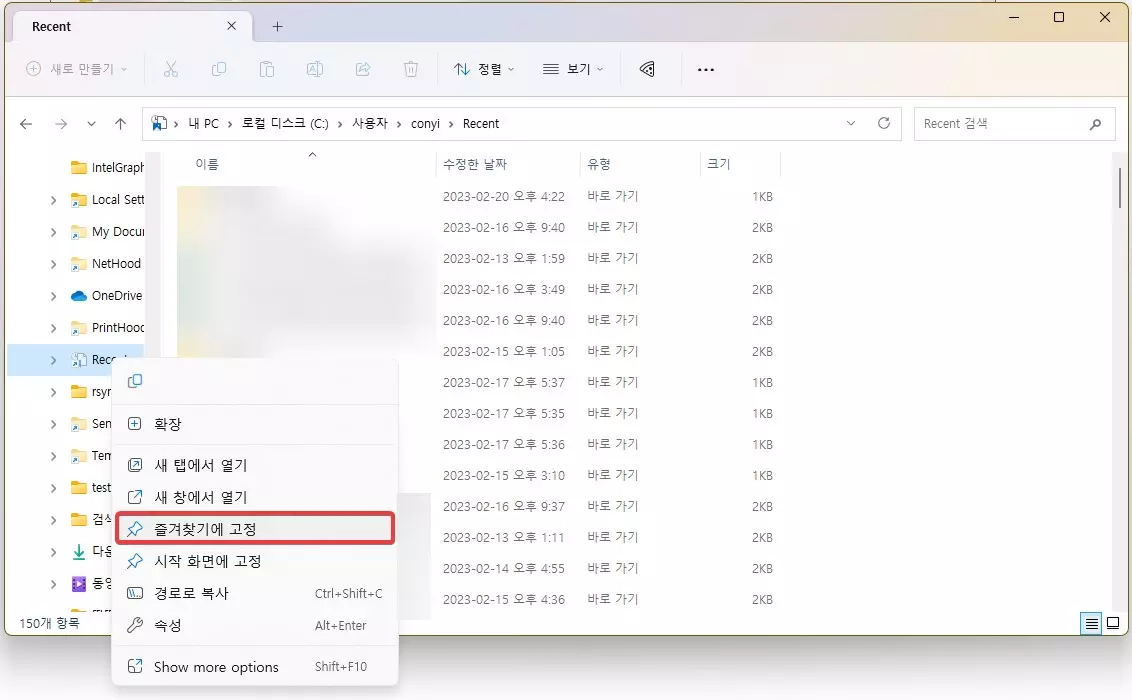Expand the OneDrive tree node
1132x700 pixels.
coord(53,296)
